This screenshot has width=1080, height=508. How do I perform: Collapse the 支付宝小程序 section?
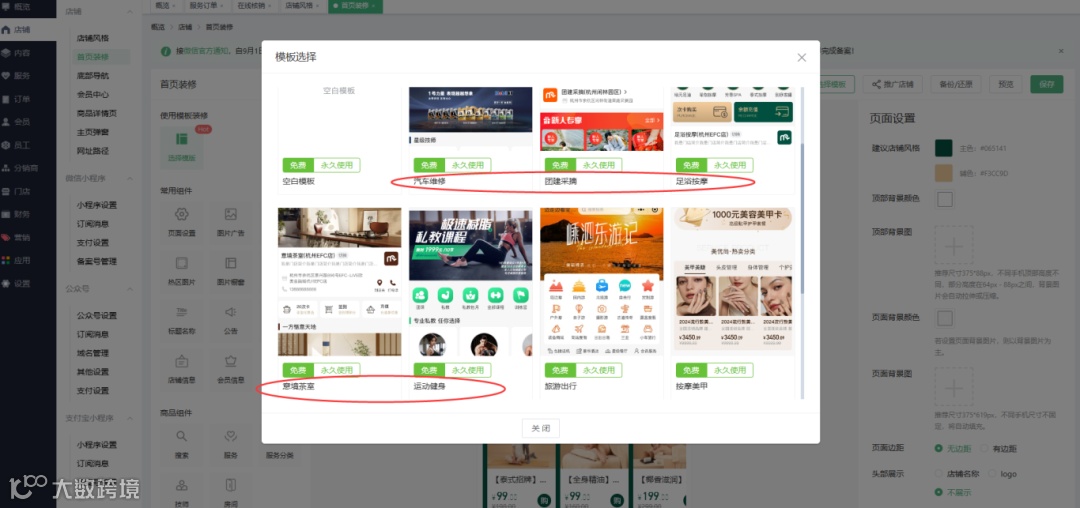[x=131, y=418]
